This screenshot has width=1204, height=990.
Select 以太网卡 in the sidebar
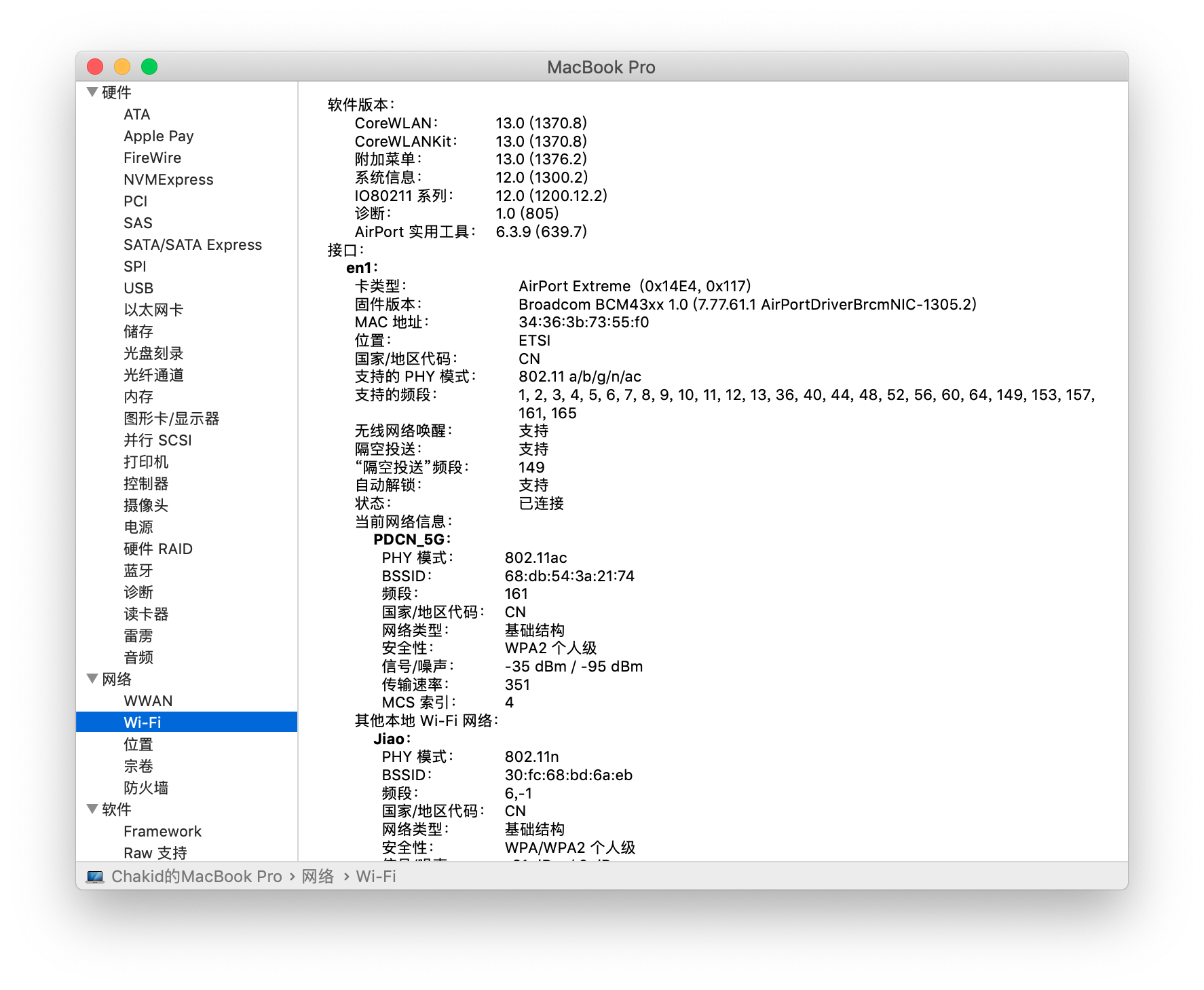[153, 310]
